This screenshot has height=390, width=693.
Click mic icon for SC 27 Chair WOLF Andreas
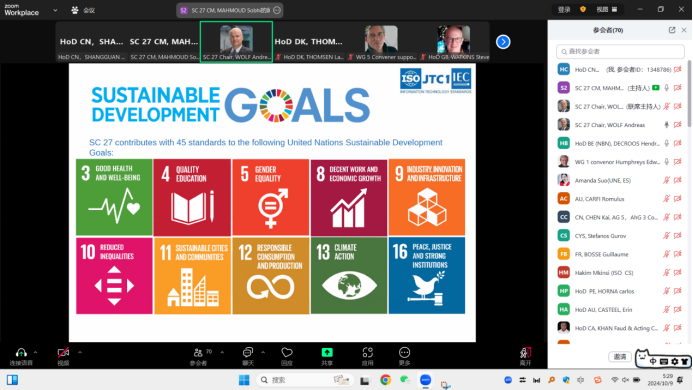point(666,125)
